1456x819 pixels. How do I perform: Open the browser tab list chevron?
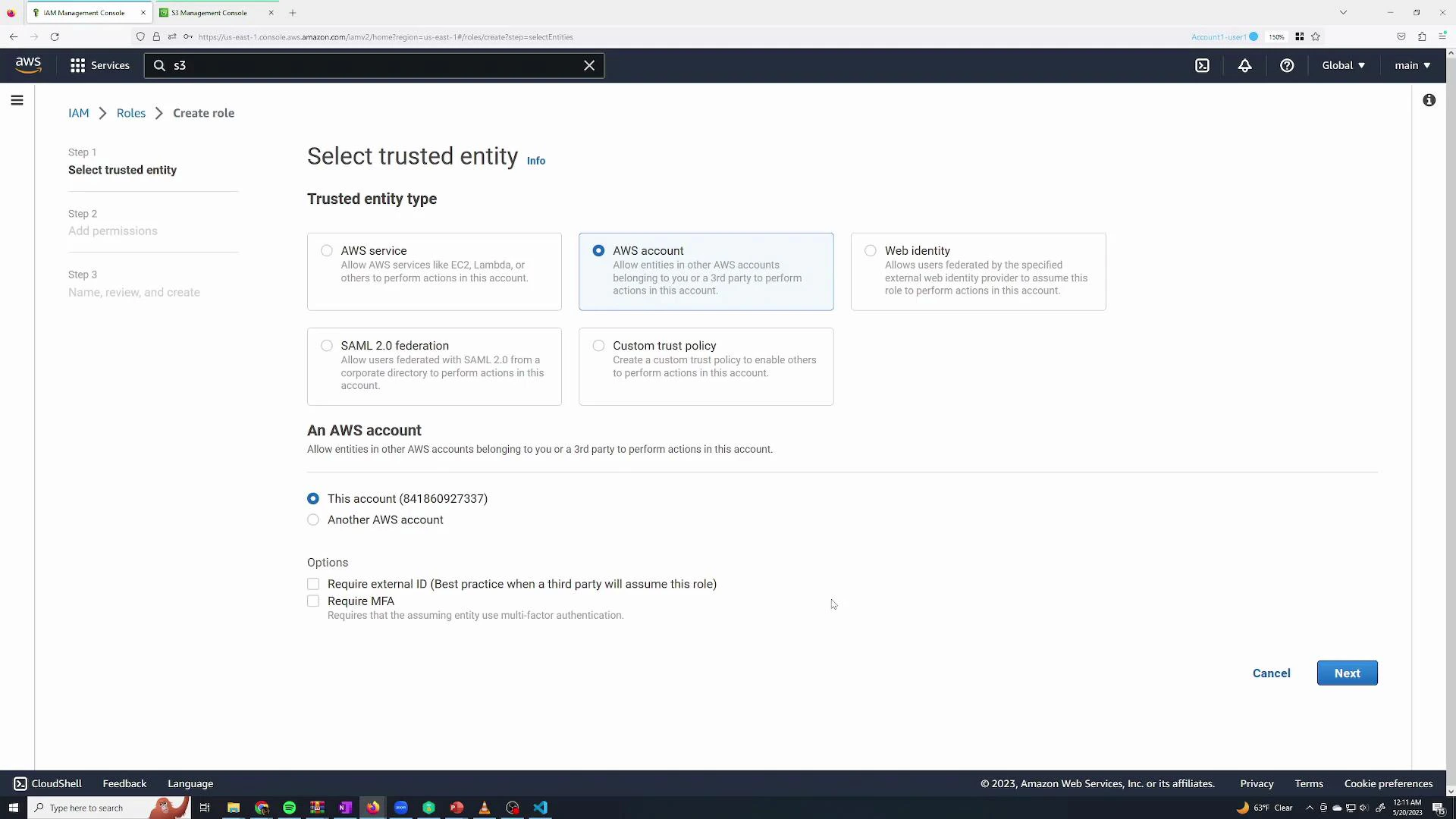(x=1343, y=12)
